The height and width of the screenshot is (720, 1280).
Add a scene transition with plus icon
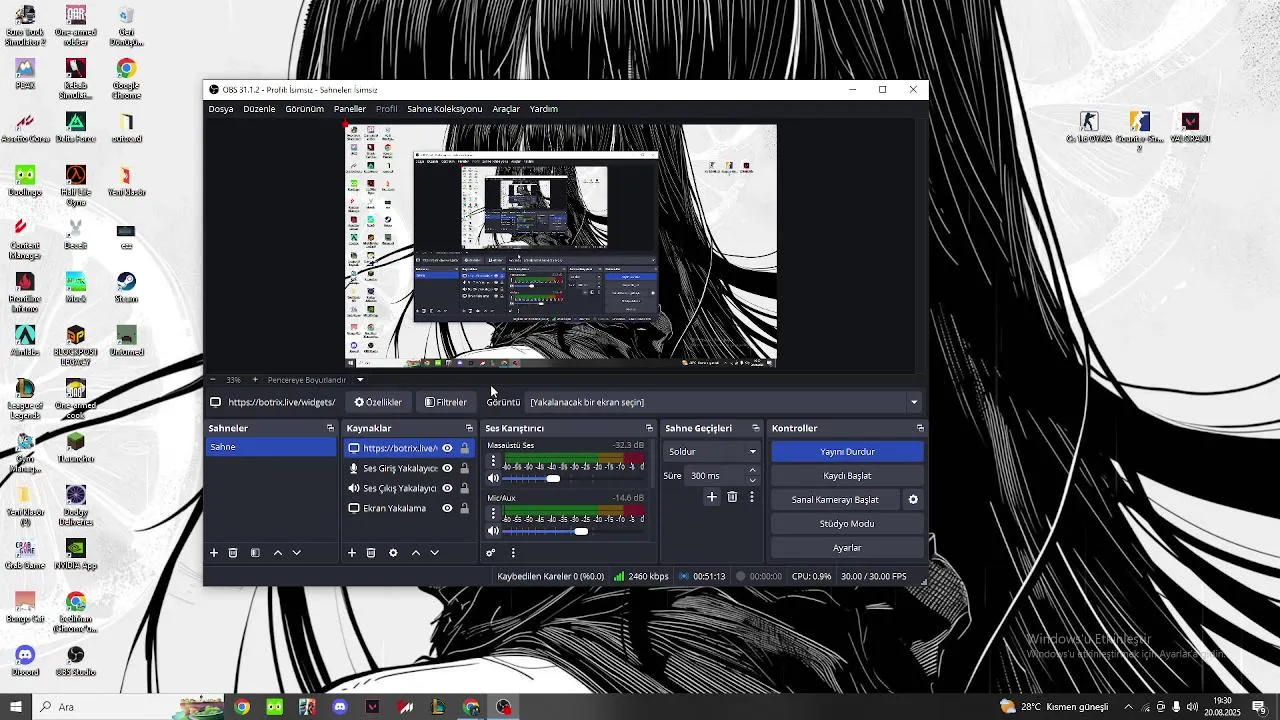point(712,497)
